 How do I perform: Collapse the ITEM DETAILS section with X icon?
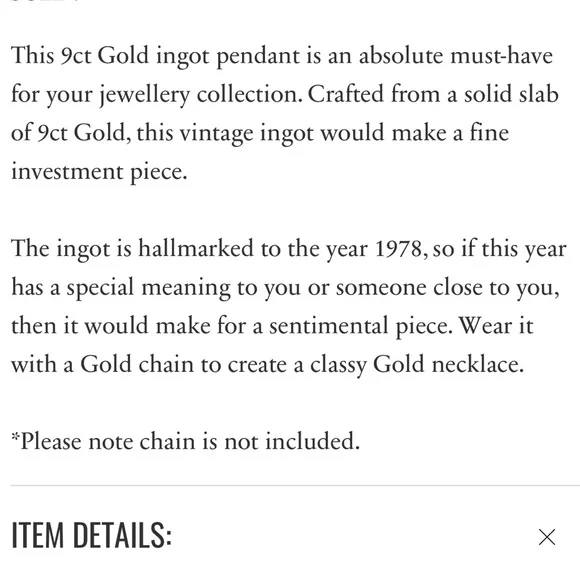point(547,537)
